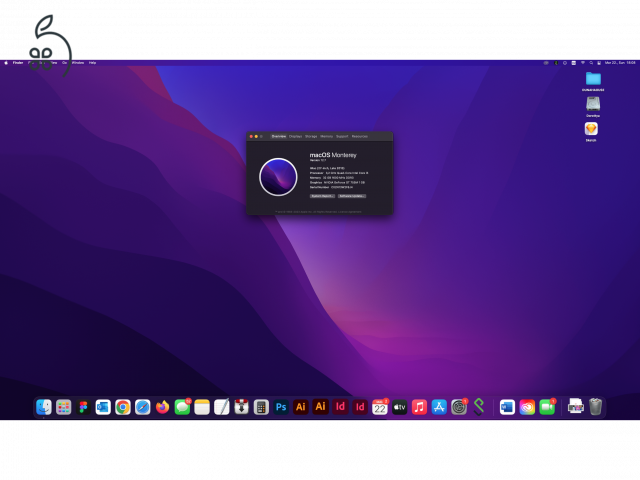Open Microsoft Word in the Dock

[507, 407]
